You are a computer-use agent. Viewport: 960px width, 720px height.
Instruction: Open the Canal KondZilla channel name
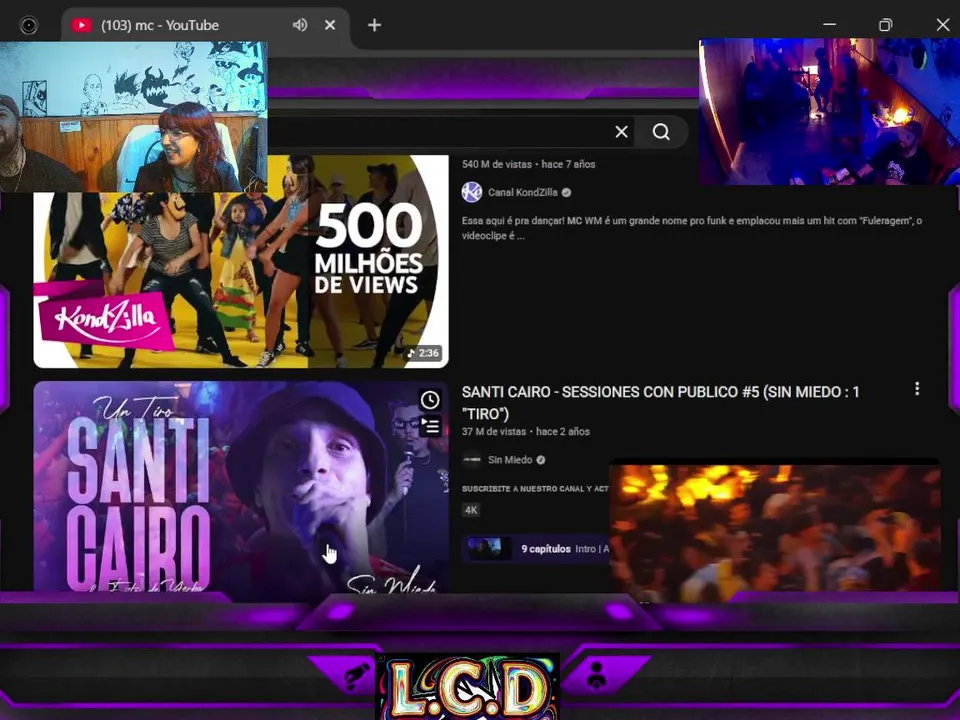(x=522, y=192)
